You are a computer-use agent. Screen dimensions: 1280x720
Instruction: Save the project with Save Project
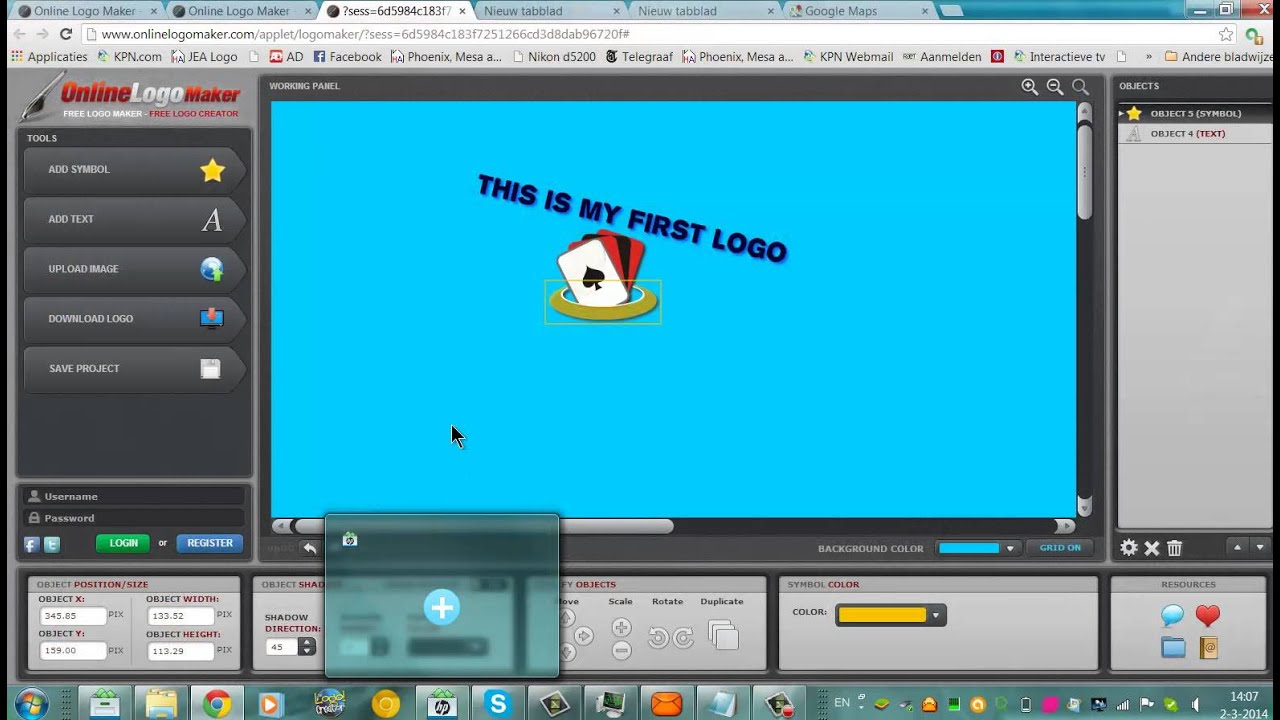pos(134,369)
